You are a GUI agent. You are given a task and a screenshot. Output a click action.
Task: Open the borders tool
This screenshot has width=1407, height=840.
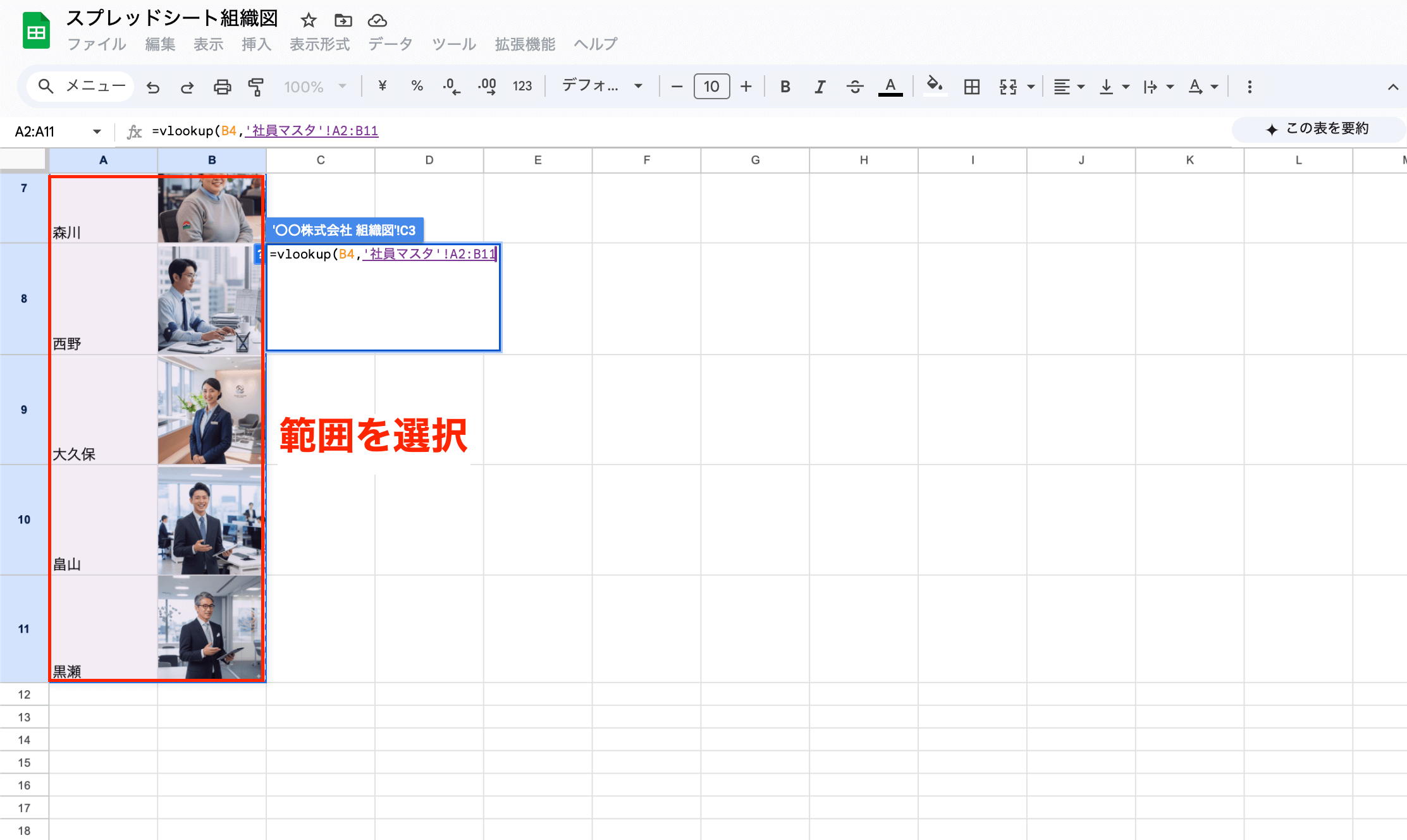972,87
